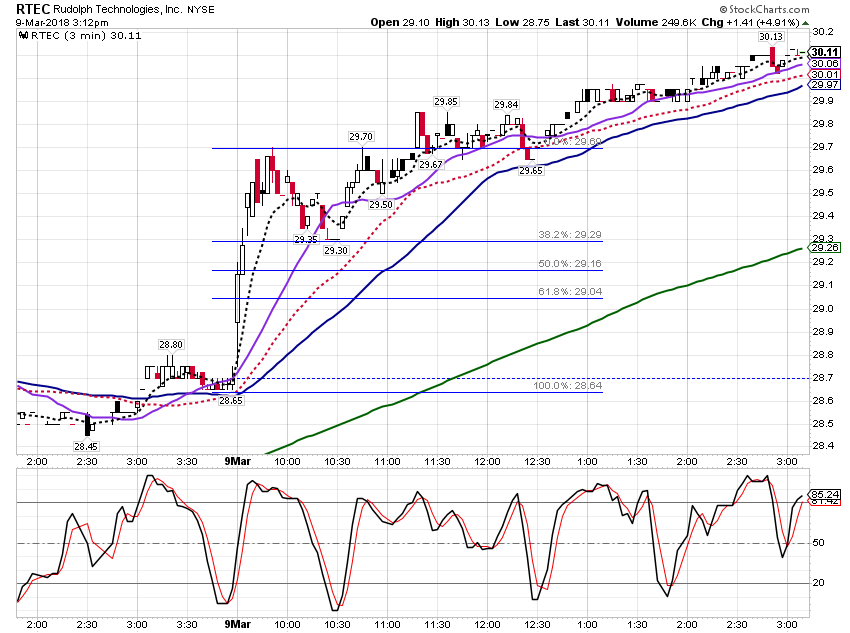
Task: Click the 85.24 stochastic value tag
Action: click(825, 494)
